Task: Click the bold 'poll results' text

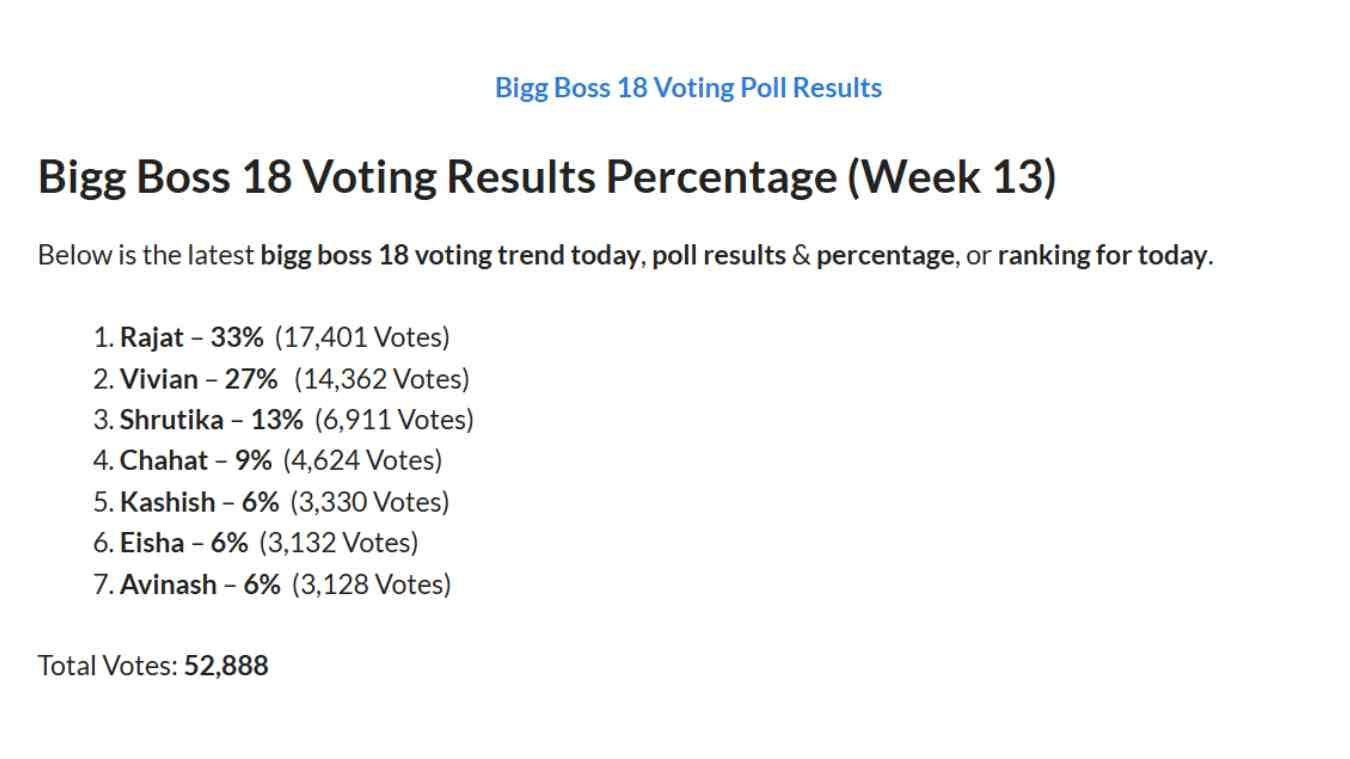Action: 719,255
